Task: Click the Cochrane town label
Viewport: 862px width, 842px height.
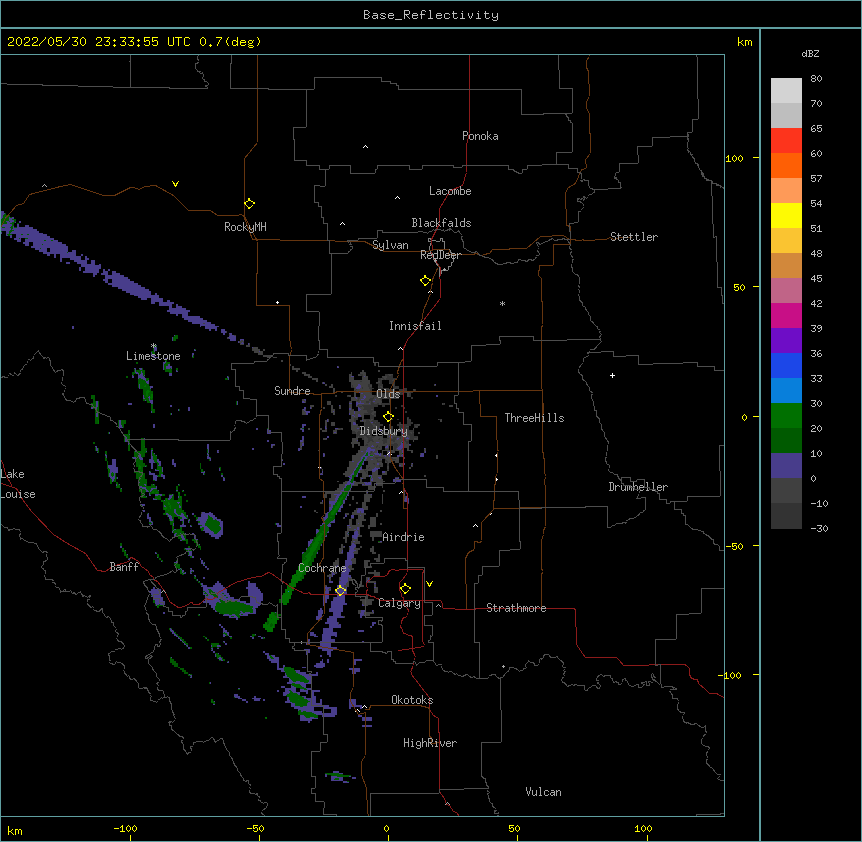Action: coord(322,568)
